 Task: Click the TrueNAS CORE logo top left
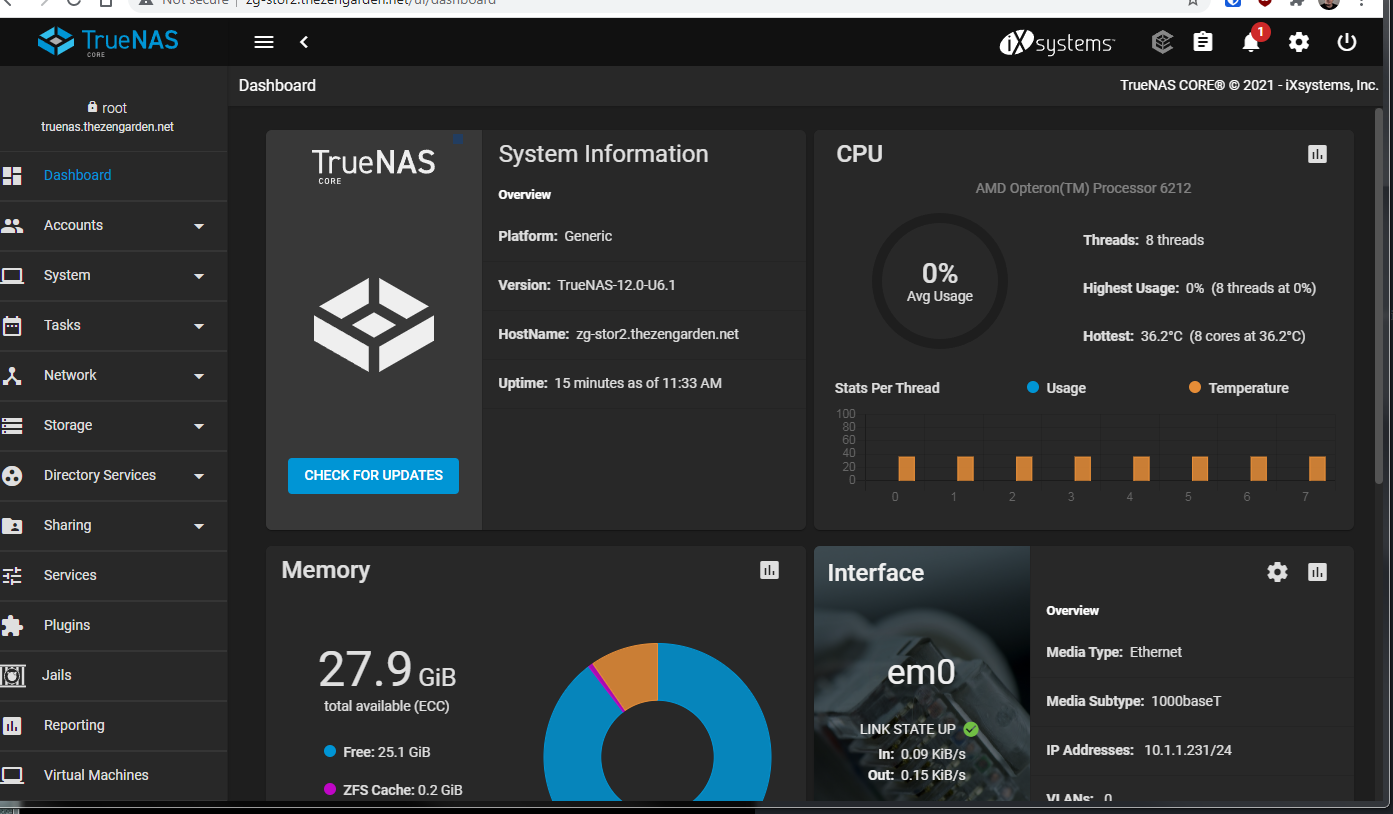[107, 41]
